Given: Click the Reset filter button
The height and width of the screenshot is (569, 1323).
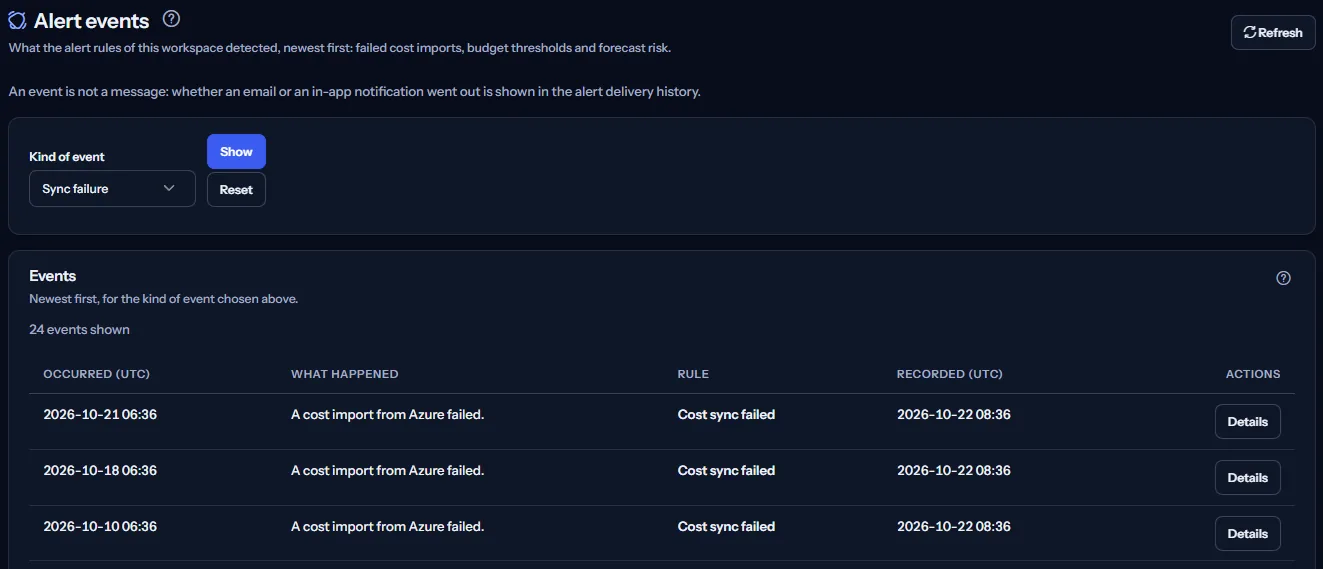Looking at the screenshot, I should (x=236, y=189).
